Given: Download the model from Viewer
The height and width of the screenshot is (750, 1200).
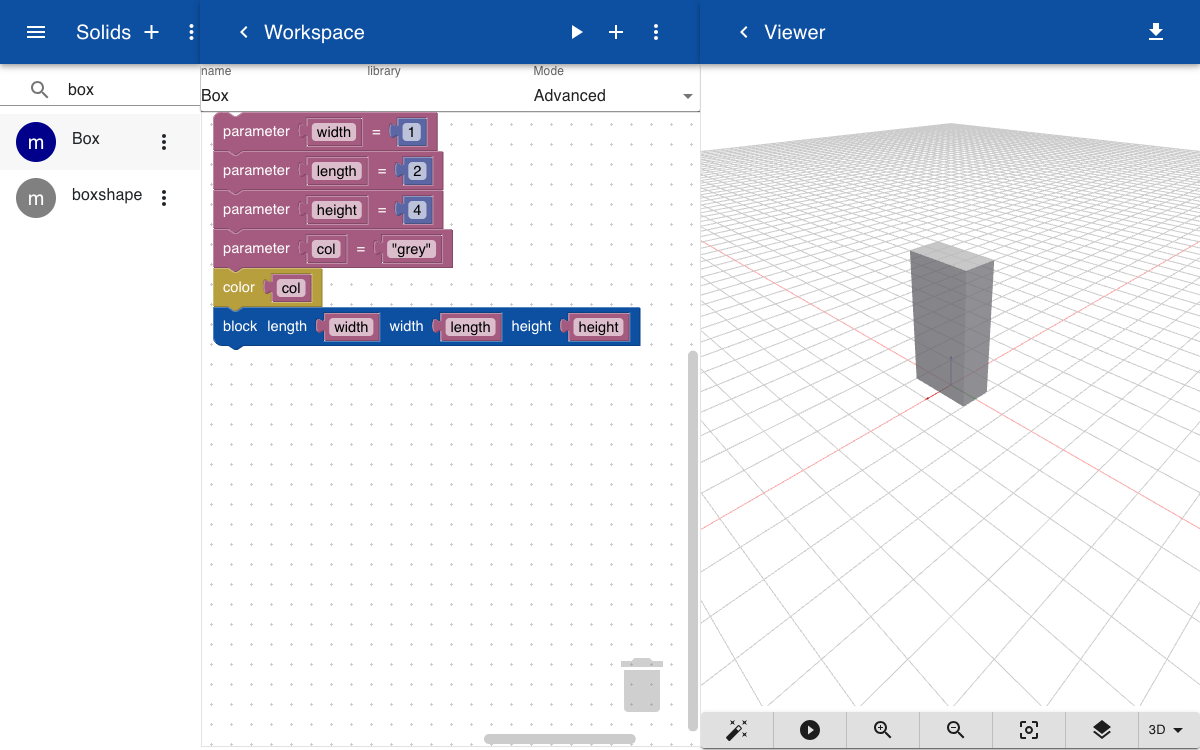Looking at the screenshot, I should coord(1156,32).
